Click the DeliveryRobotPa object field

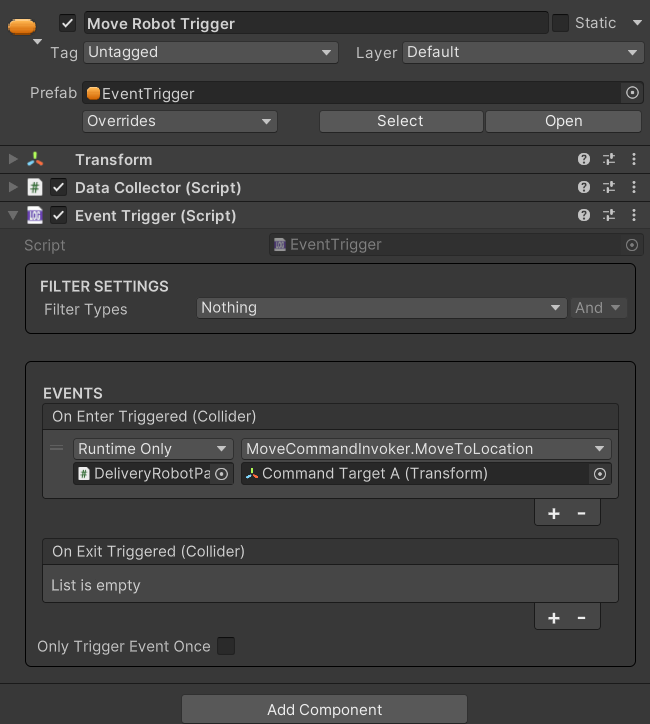coord(142,474)
